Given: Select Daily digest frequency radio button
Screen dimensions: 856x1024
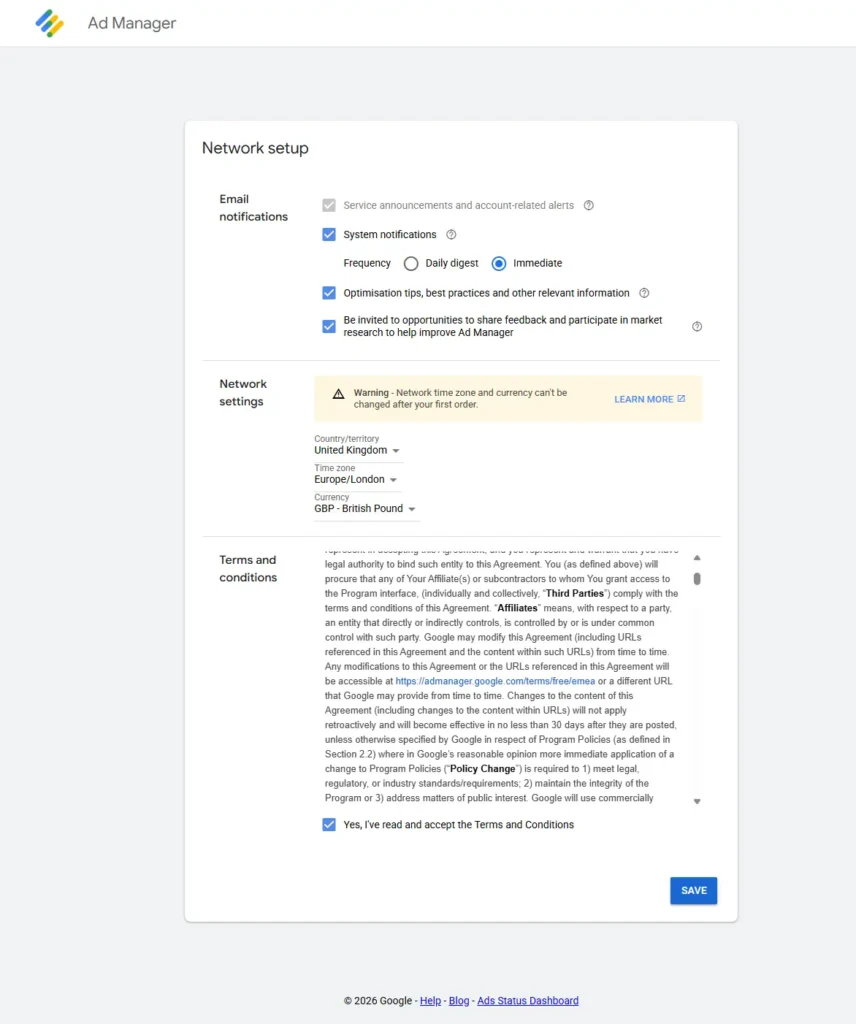Looking at the screenshot, I should (411, 263).
